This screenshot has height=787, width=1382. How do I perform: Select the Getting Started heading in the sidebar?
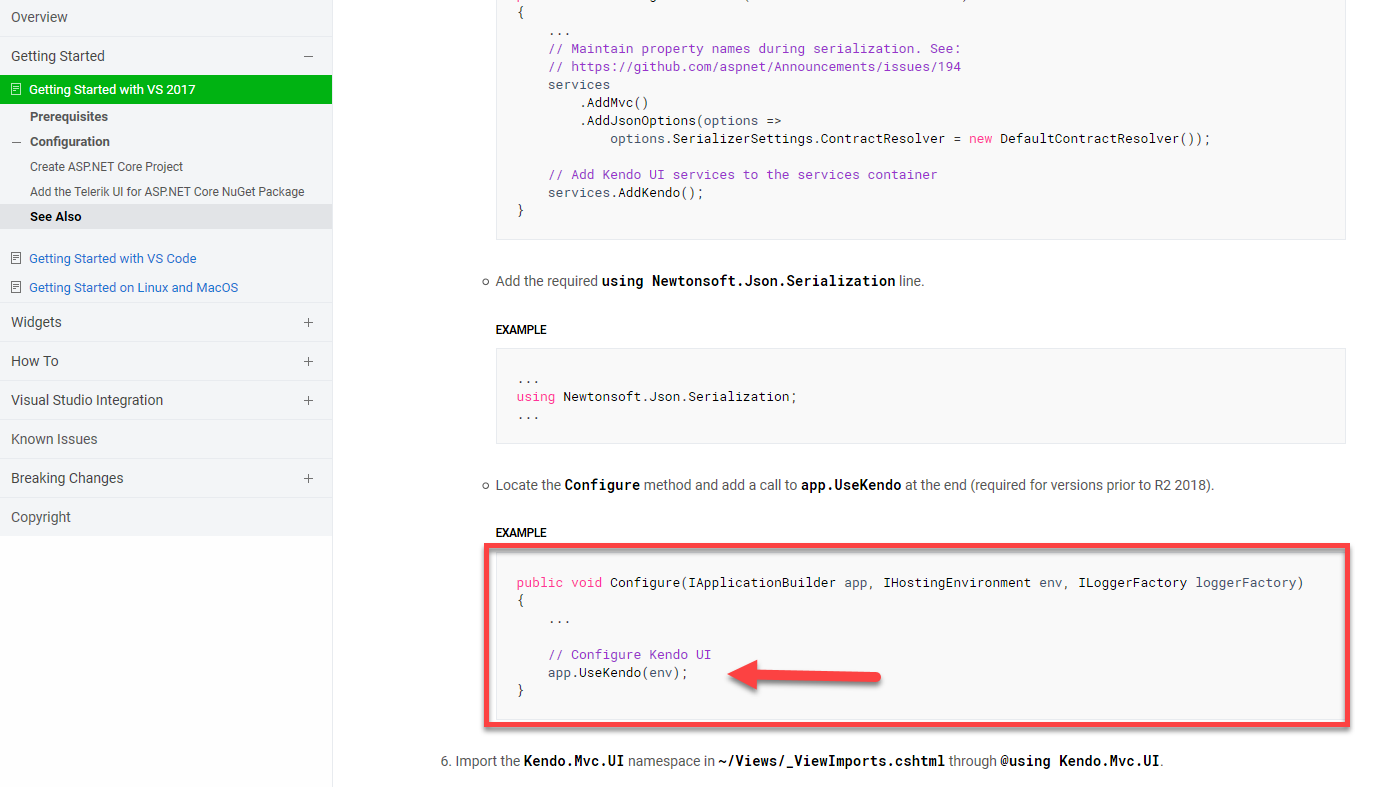[58, 56]
